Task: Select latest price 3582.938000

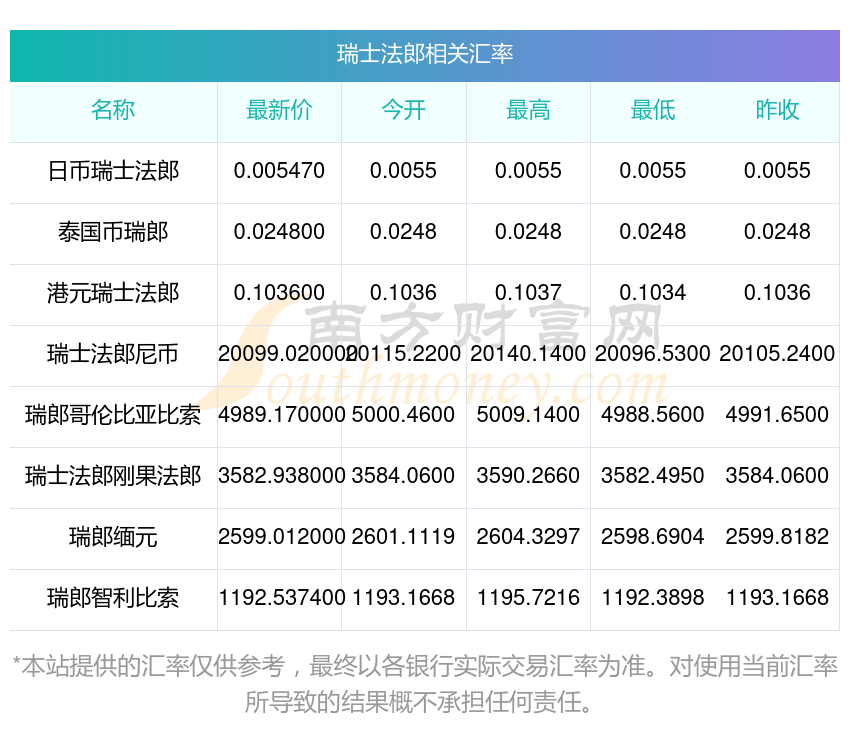Action: (281, 476)
